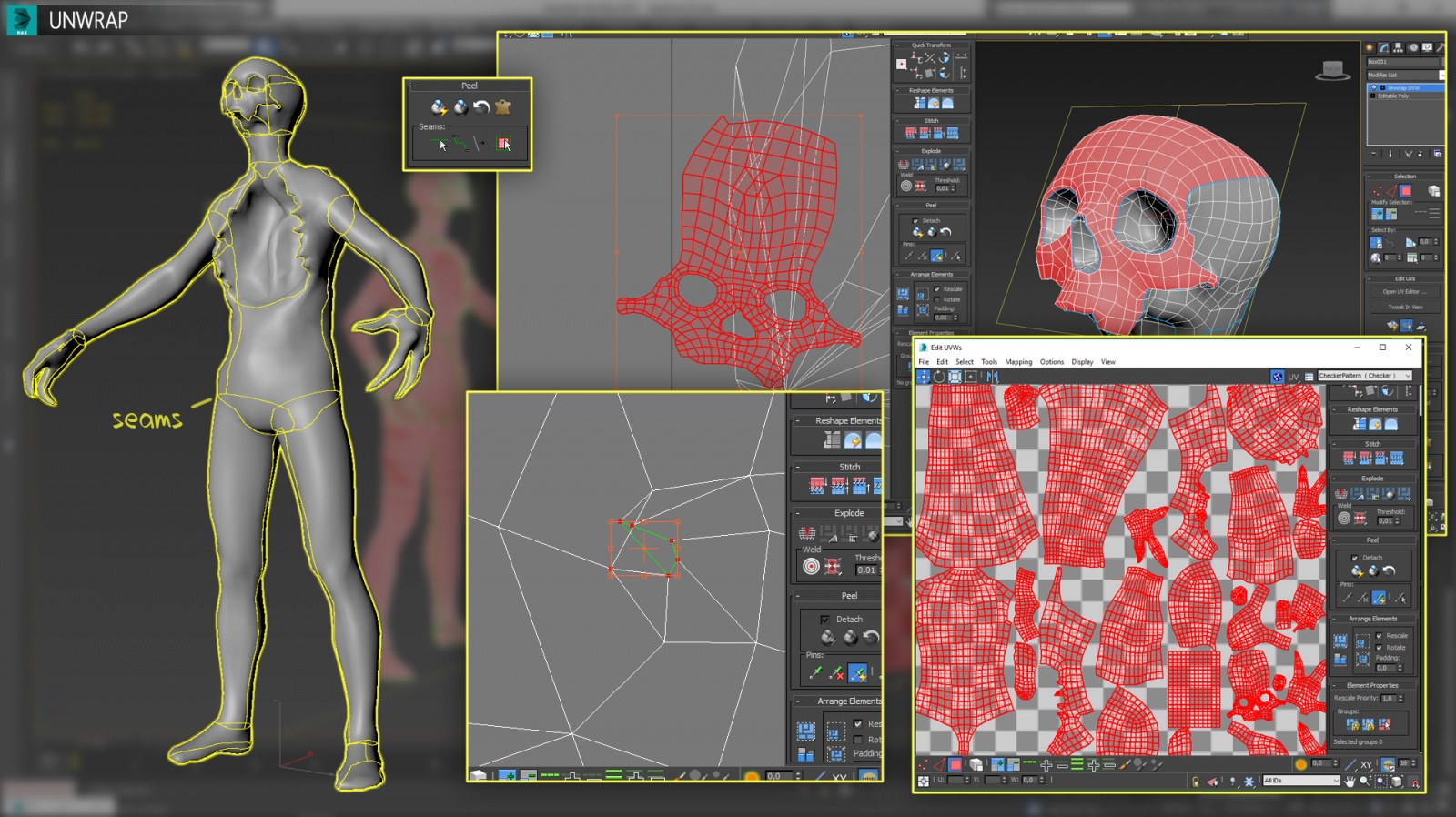Uncheck Detach in the enlarged Peel panel
Viewport: 1456px width, 817px height.
tap(824, 620)
